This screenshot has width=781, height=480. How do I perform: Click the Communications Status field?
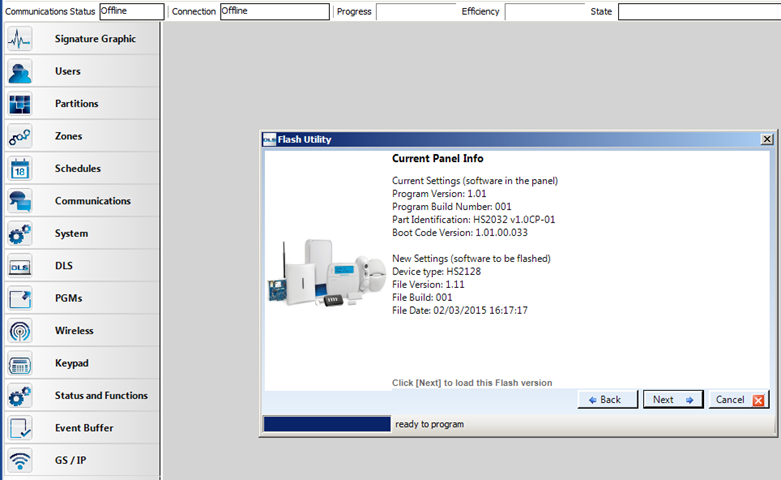(x=131, y=11)
